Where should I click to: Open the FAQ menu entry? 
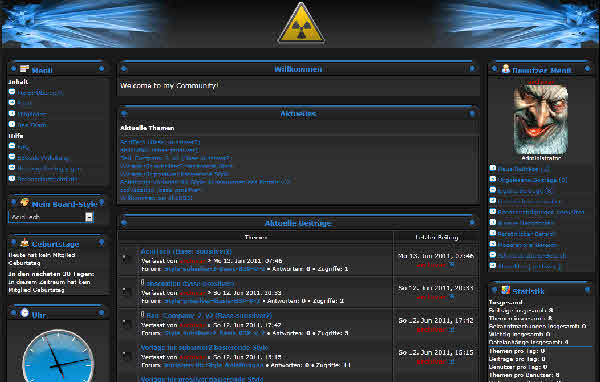coord(23,147)
